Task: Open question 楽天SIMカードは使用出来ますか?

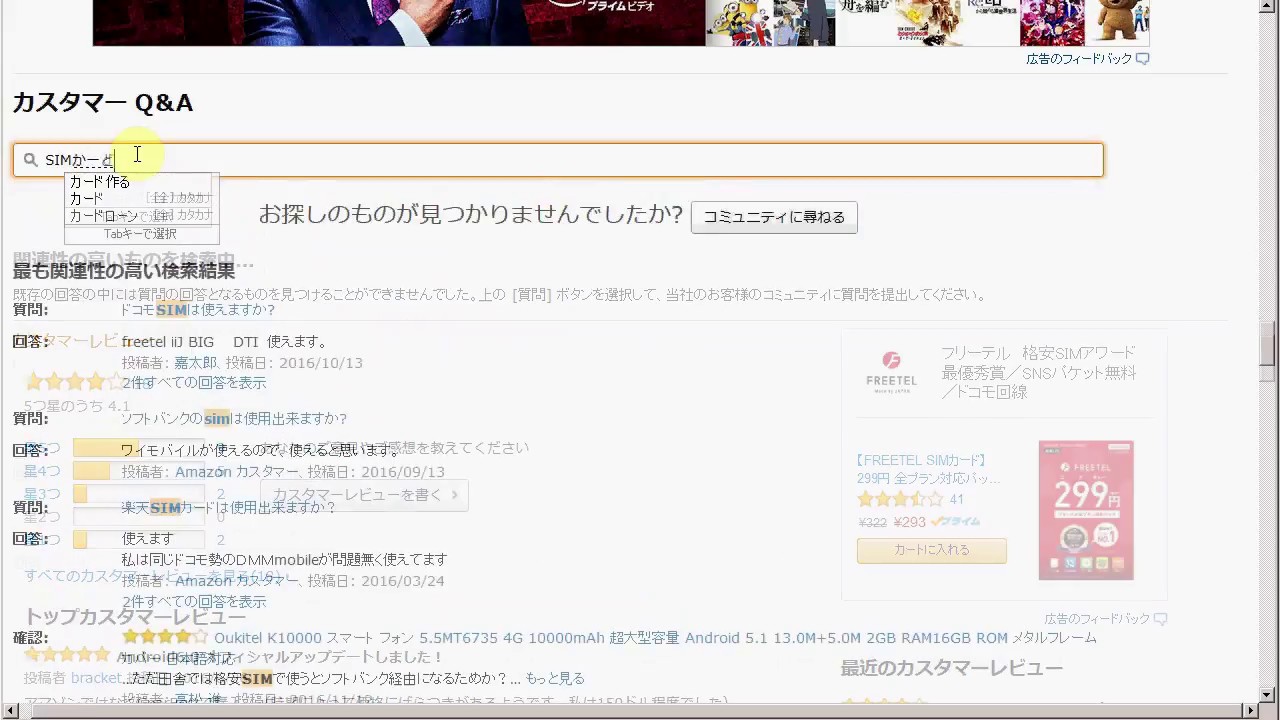Action: click(x=229, y=508)
